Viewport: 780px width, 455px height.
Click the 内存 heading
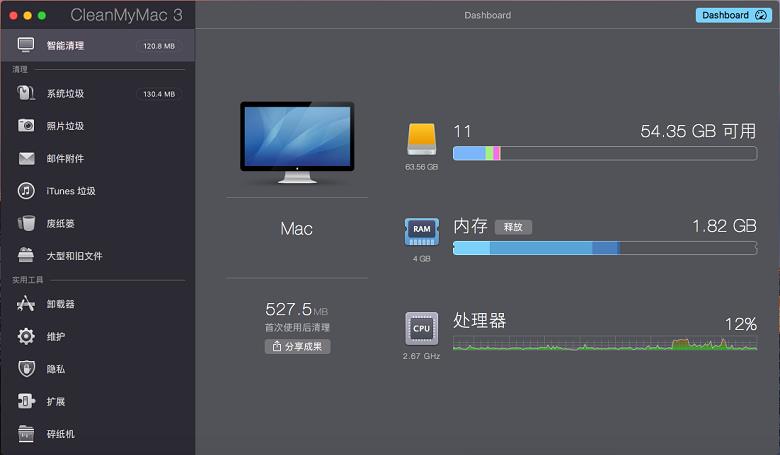[x=471, y=226]
